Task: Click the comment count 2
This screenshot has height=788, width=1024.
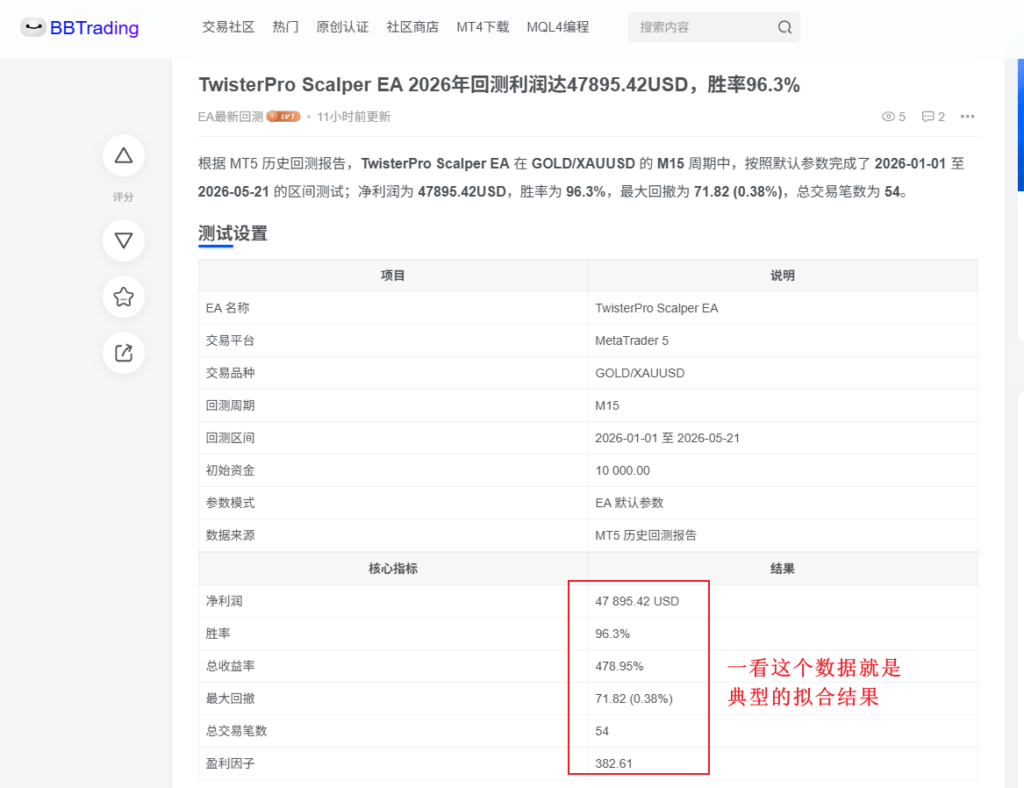Action: (941, 117)
